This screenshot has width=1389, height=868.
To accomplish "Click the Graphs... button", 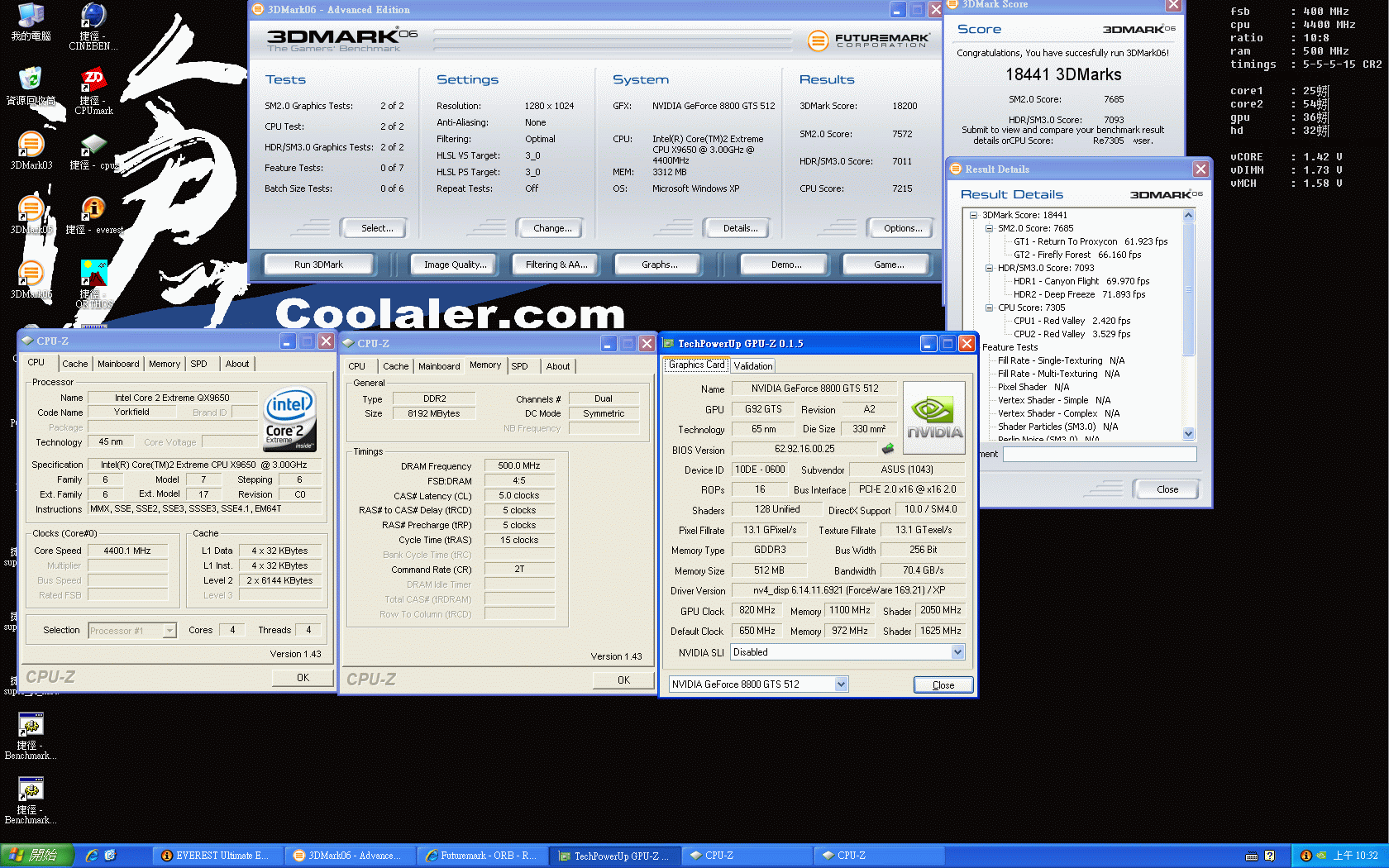I will pos(659,265).
